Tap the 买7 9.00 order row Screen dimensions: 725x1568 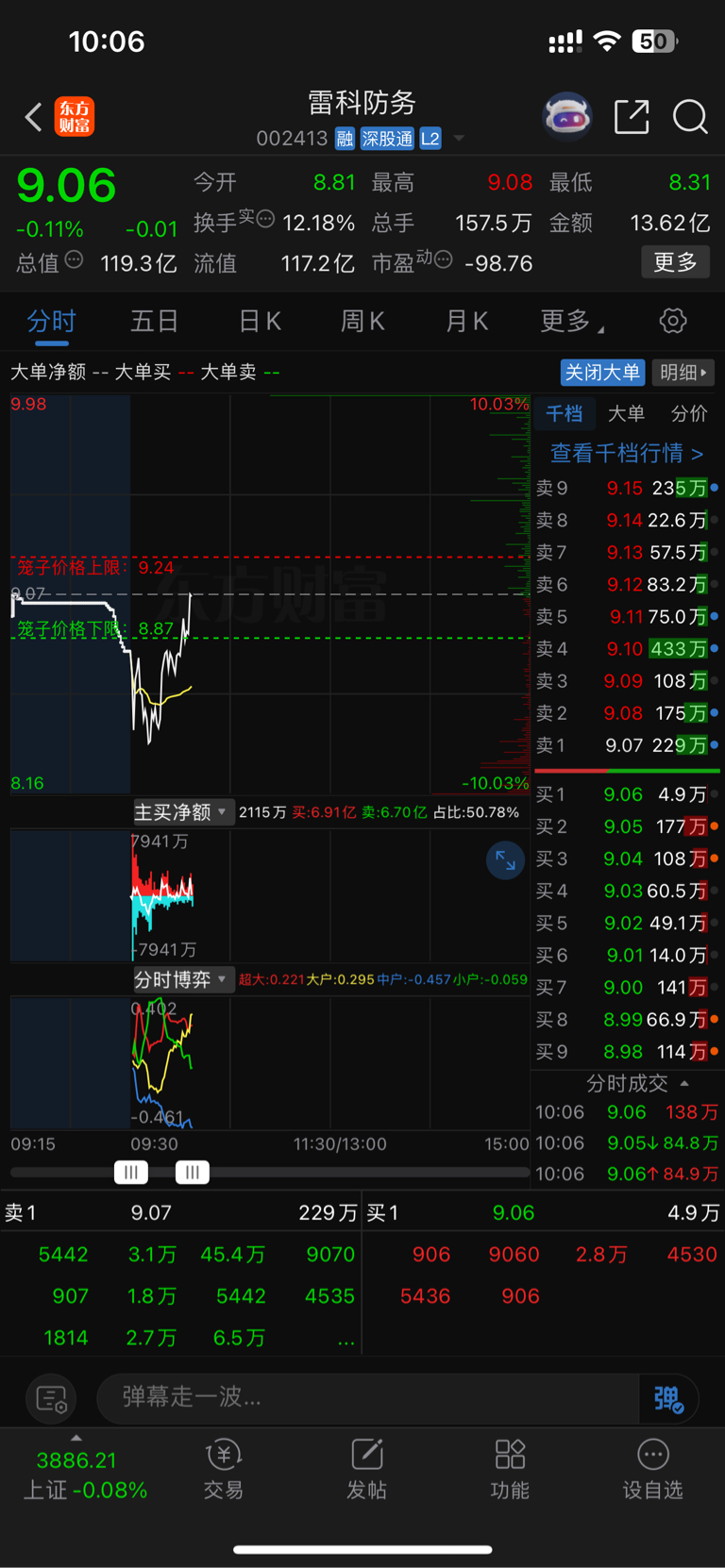pos(627,987)
